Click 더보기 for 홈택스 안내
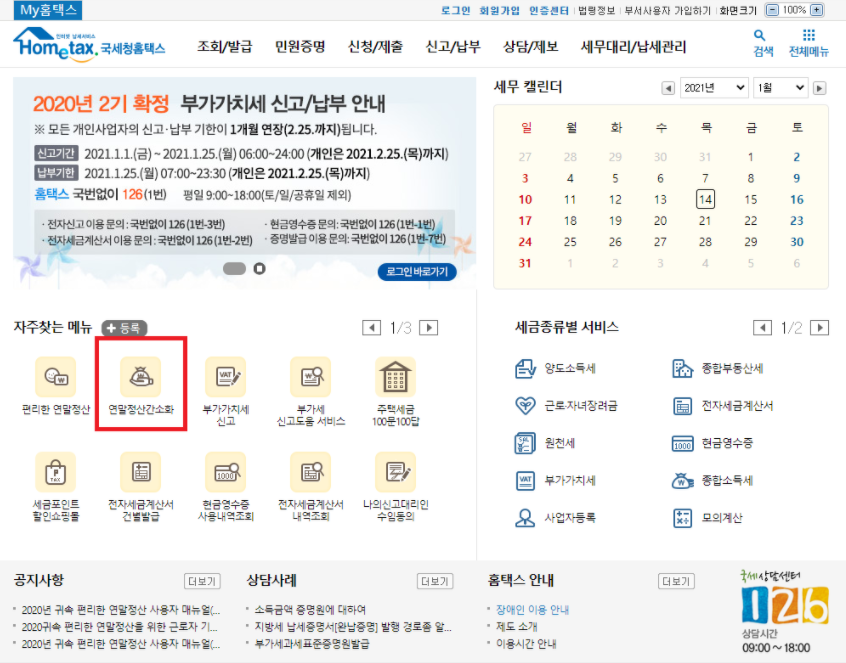Screen dimensions: 846x663 [676, 581]
